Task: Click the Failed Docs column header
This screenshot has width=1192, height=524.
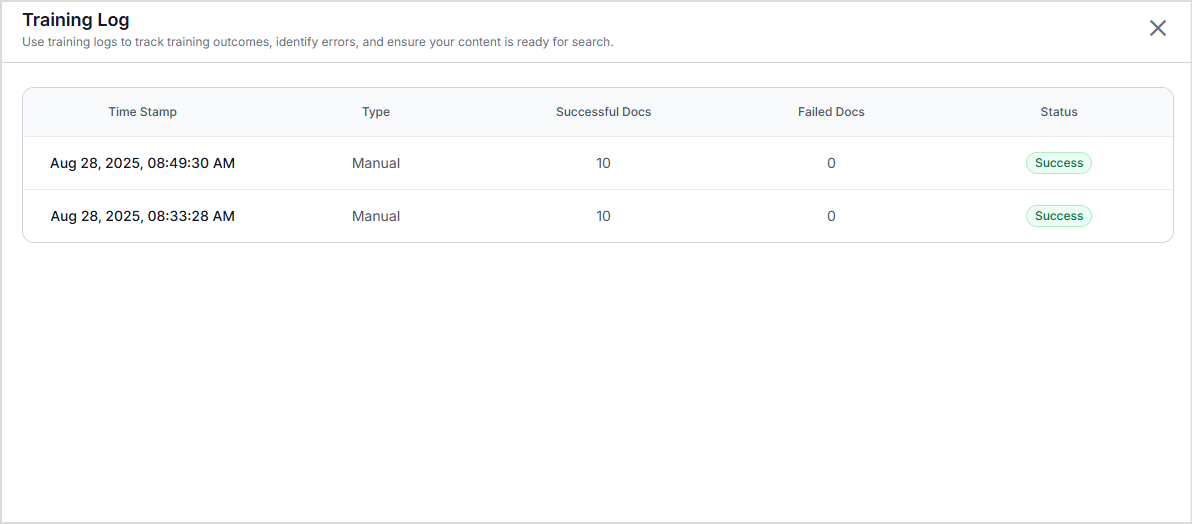Action: [x=831, y=112]
